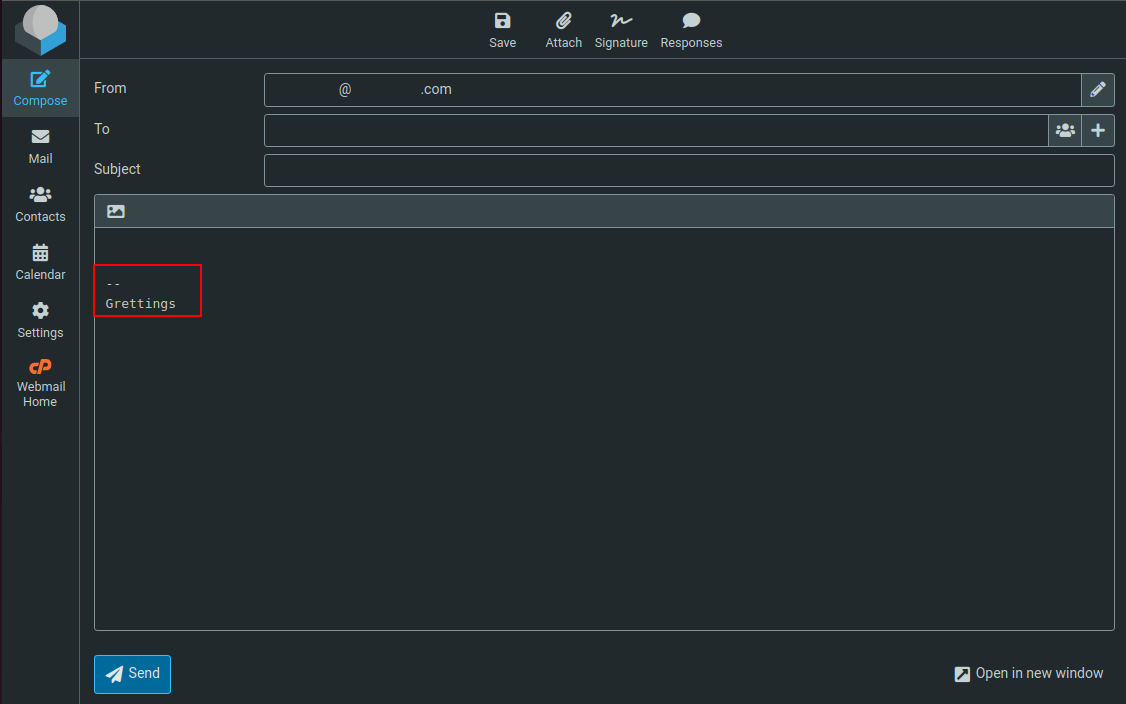
Task: Click Open in new window link
Action: tap(1029, 673)
